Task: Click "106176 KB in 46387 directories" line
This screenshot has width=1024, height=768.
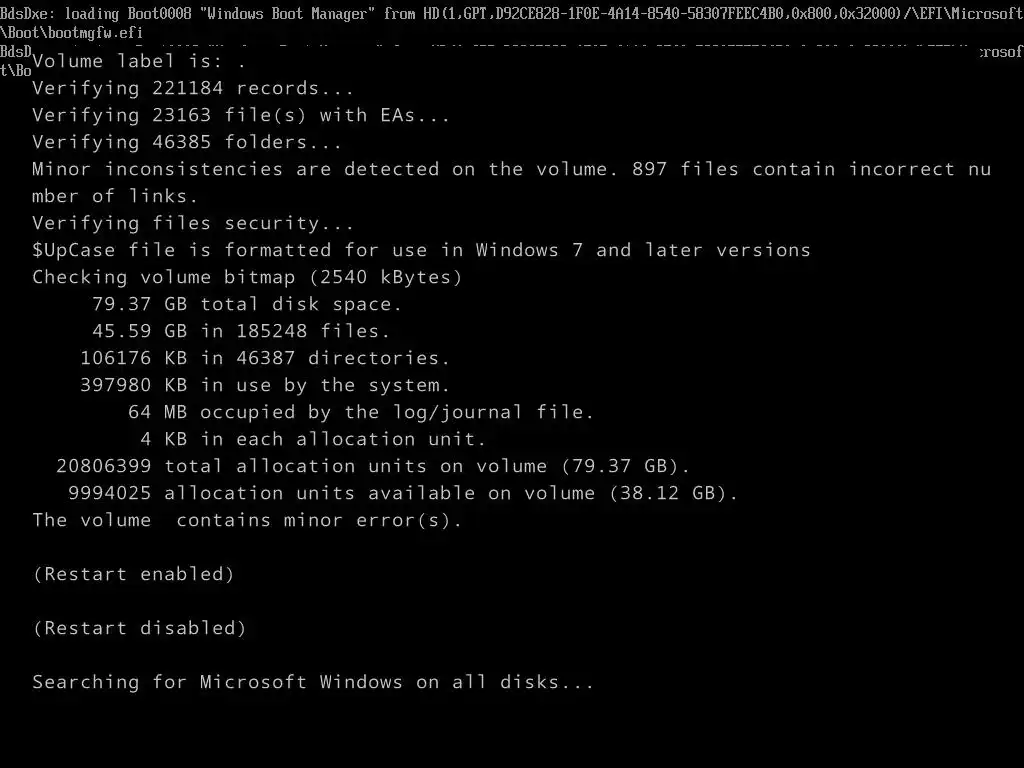Action: pyautogui.click(x=265, y=358)
